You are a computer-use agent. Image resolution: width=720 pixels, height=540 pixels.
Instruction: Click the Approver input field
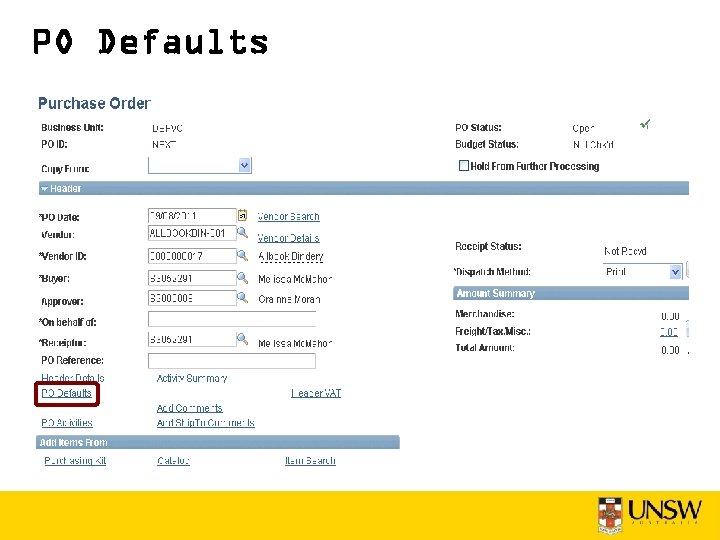click(x=192, y=298)
